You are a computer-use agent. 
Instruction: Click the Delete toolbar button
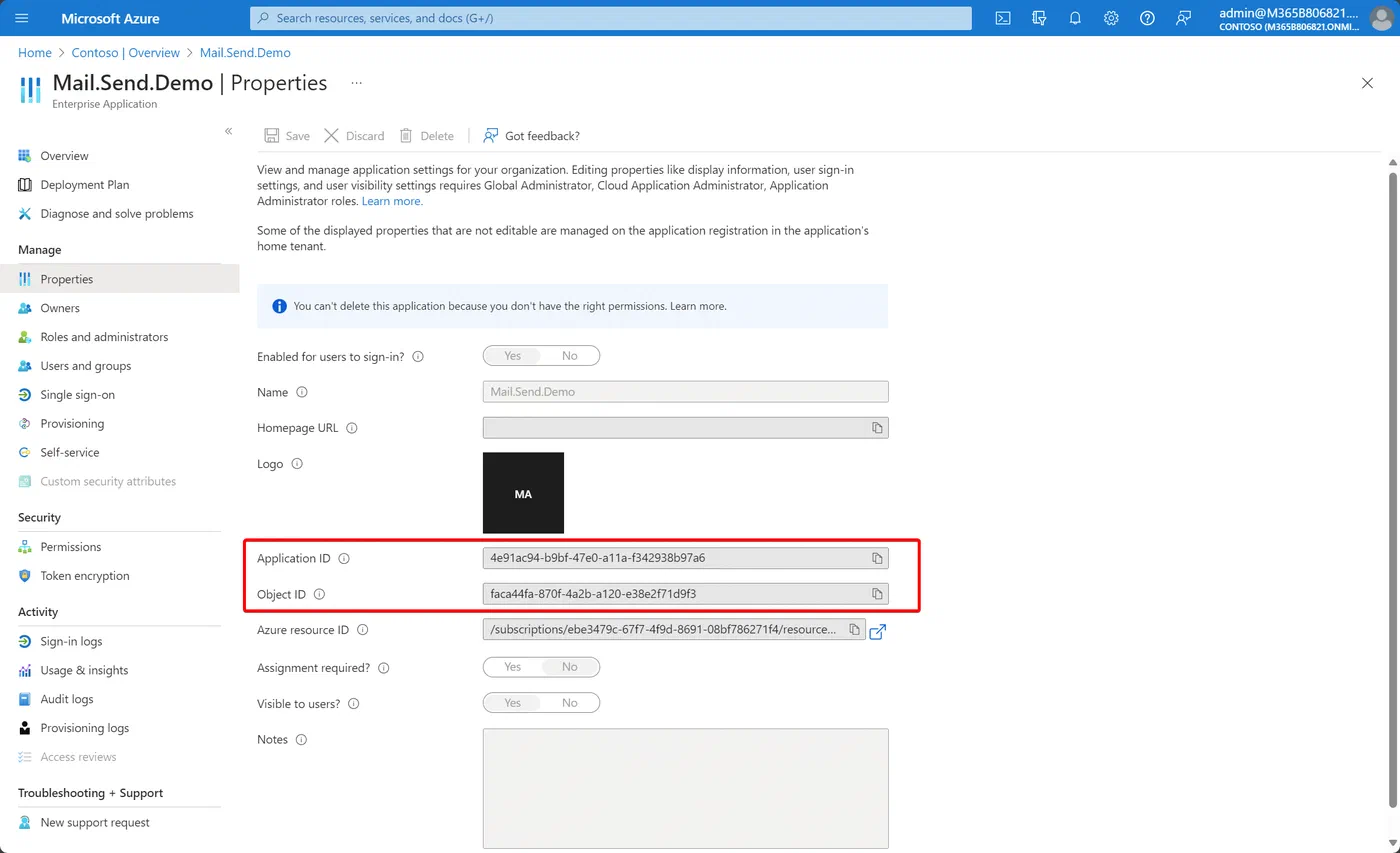pos(427,136)
